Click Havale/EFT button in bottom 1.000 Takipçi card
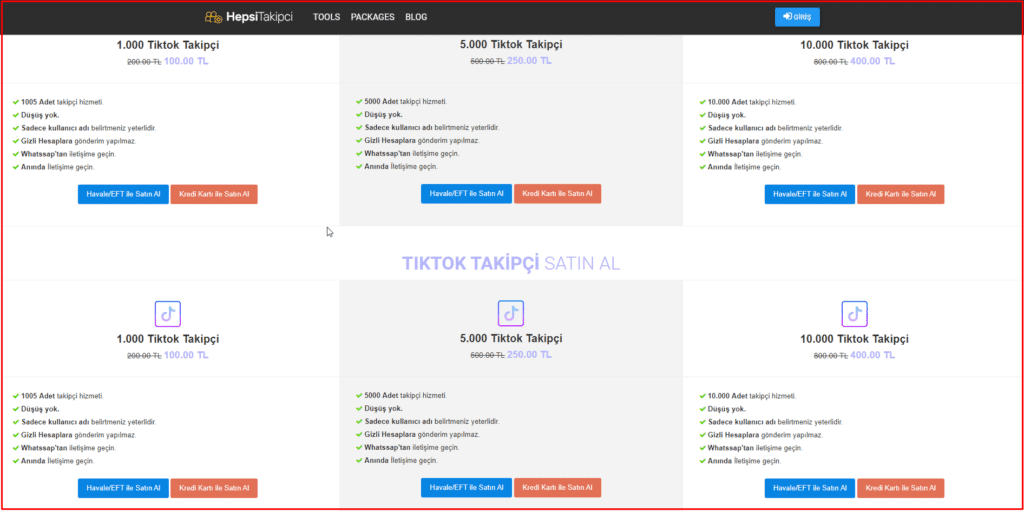 pyautogui.click(x=123, y=488)
